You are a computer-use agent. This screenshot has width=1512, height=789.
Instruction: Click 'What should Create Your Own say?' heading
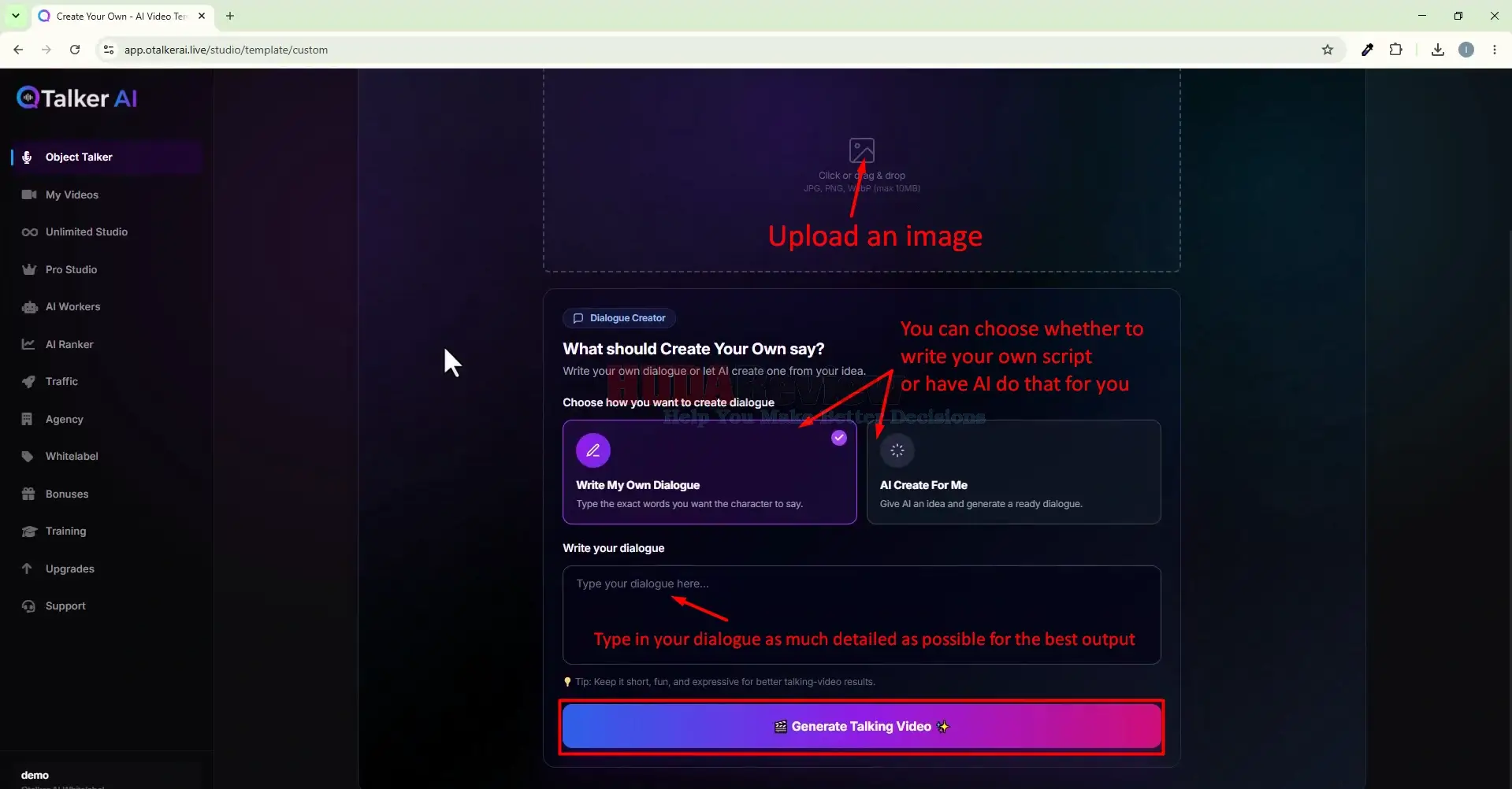(x=693, y=349)
